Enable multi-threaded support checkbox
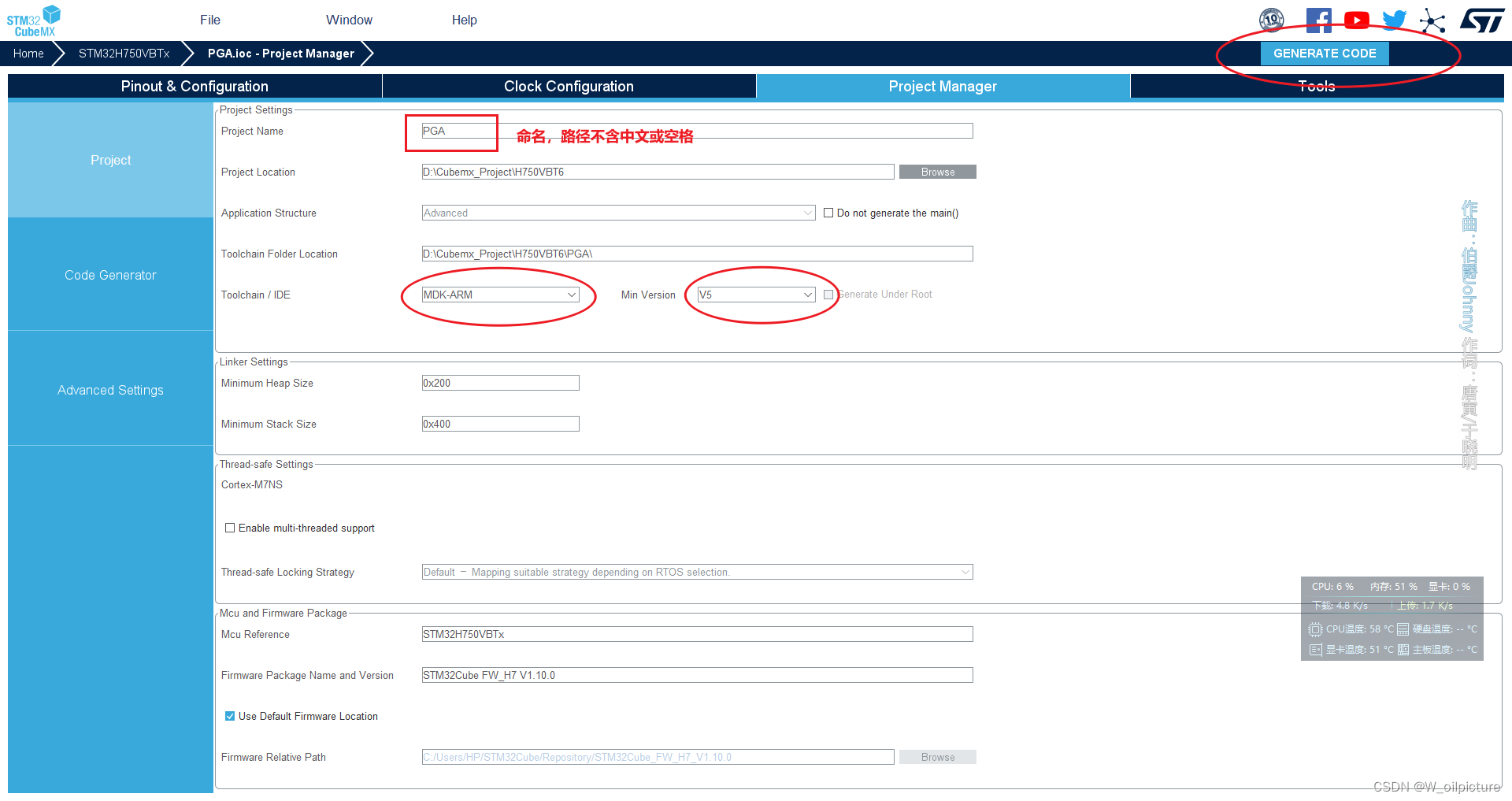Image resolution: width=1512 pixels, height=801 pixels. [230, 528]
